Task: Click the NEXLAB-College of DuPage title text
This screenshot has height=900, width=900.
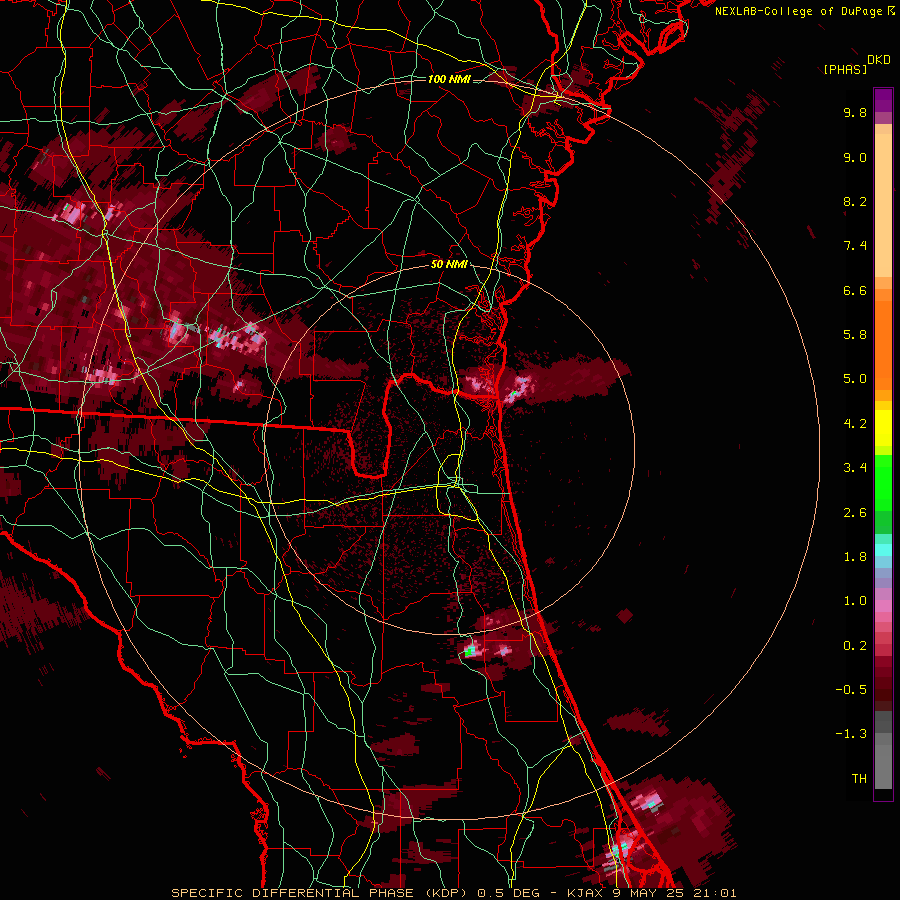Action: (800, 11)
